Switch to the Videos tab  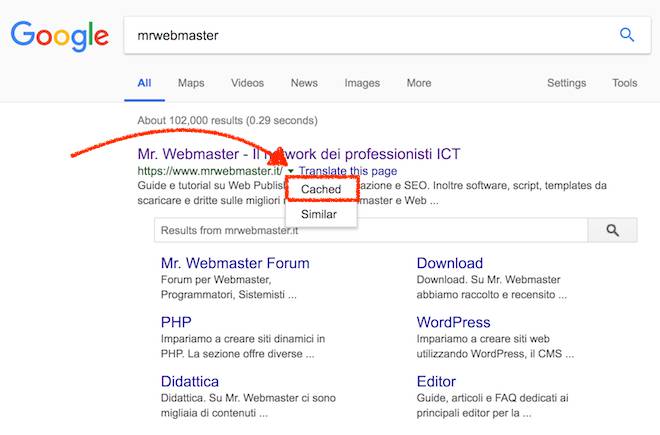(247, 83)
